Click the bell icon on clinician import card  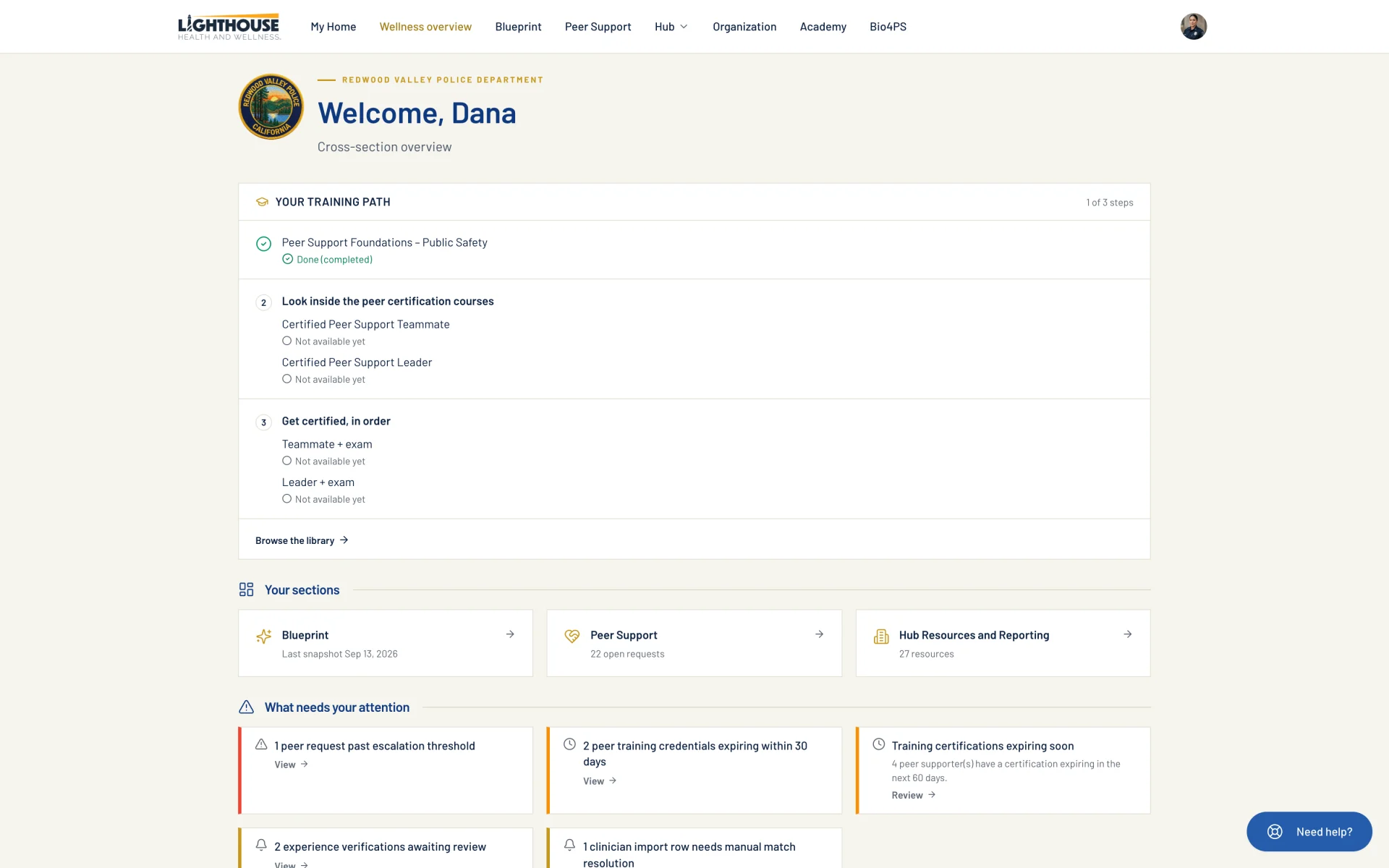click(x=570, y=845)
